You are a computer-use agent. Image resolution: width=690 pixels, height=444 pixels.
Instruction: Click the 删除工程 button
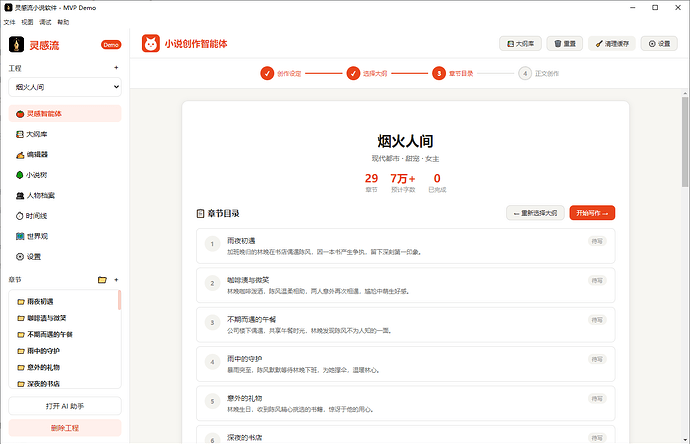point(65,428)
